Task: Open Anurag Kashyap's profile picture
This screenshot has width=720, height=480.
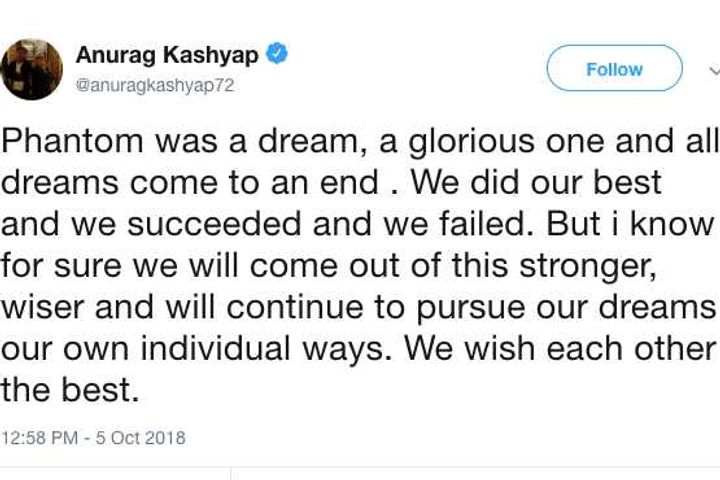Action: click(32, 69)
